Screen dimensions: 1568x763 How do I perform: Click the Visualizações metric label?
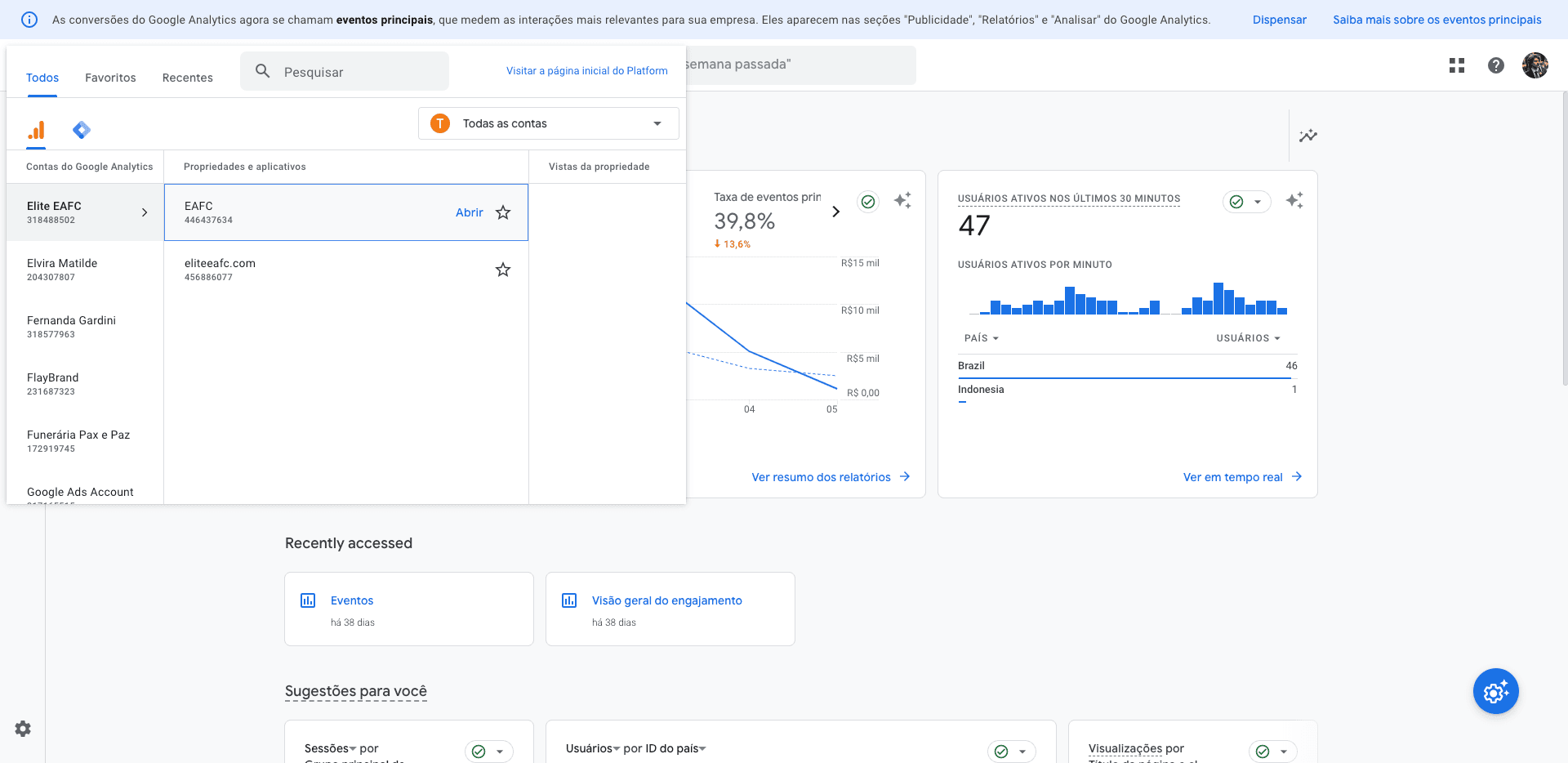pos(1125,748)
